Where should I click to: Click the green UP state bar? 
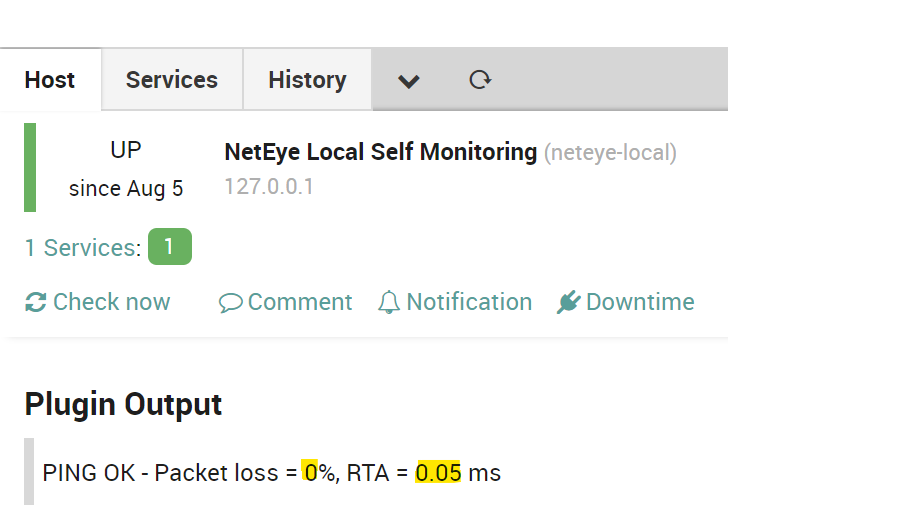(x=30, y=167)
